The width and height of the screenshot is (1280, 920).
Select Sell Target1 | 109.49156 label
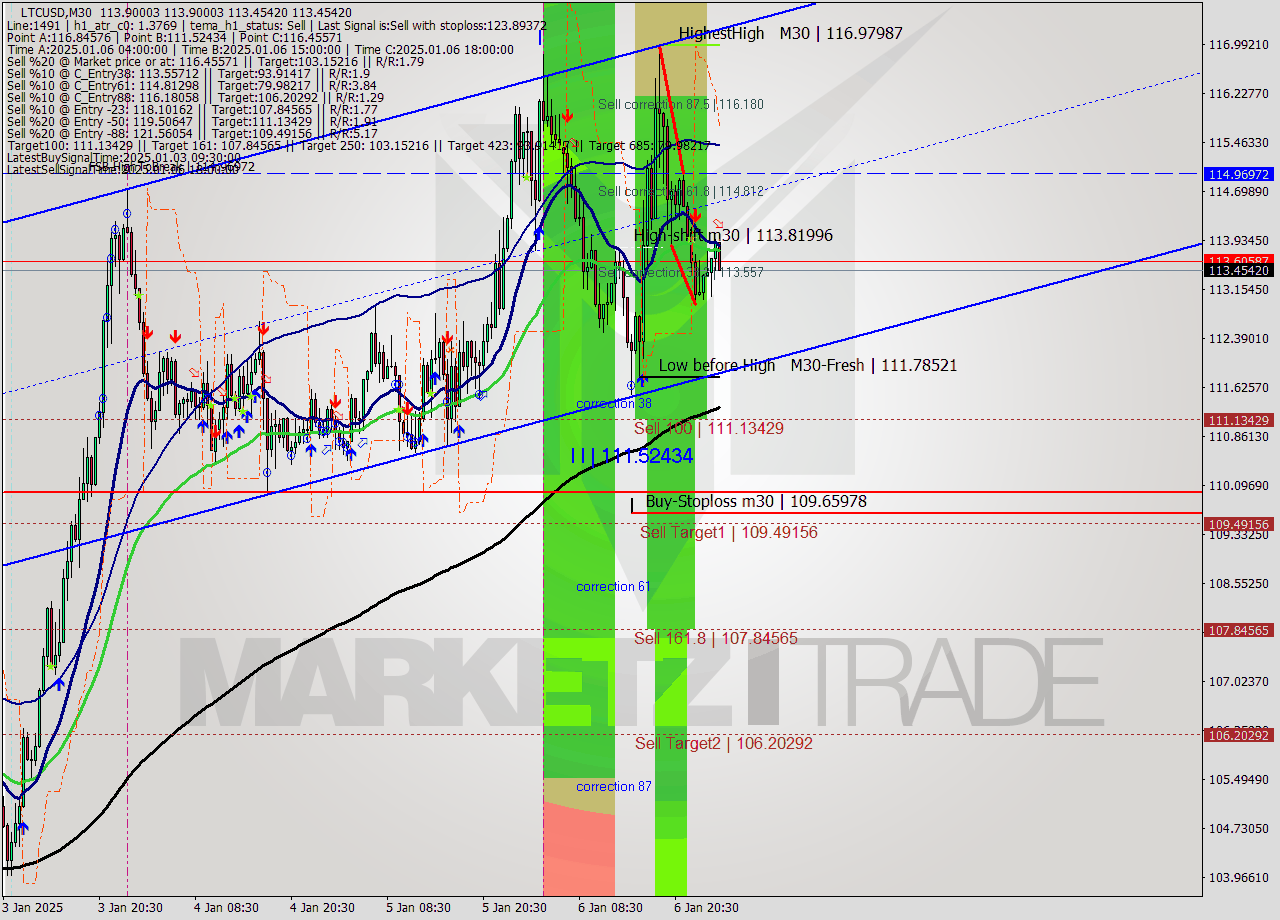click(729, 532)
